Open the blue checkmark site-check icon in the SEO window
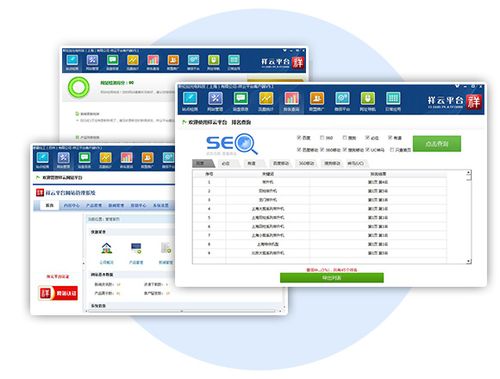 click(190, 99)
